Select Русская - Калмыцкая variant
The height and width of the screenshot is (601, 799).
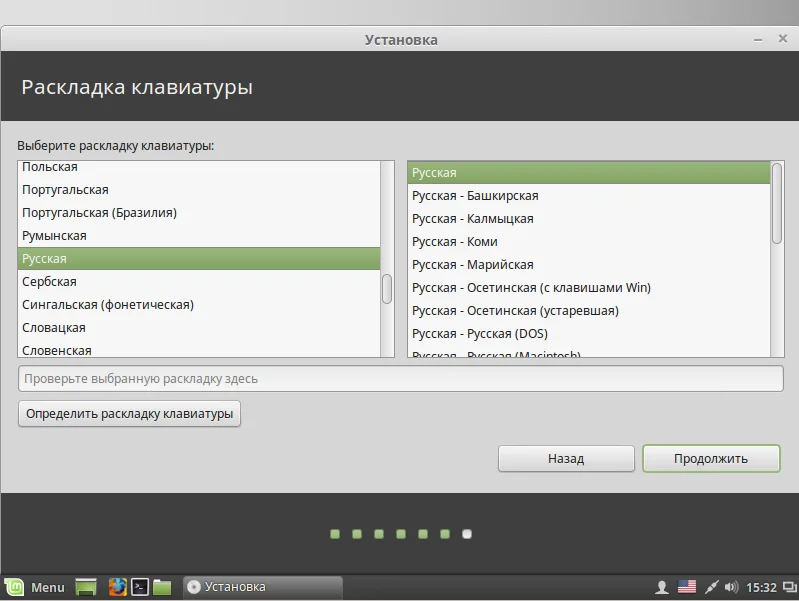pos(589,219)
